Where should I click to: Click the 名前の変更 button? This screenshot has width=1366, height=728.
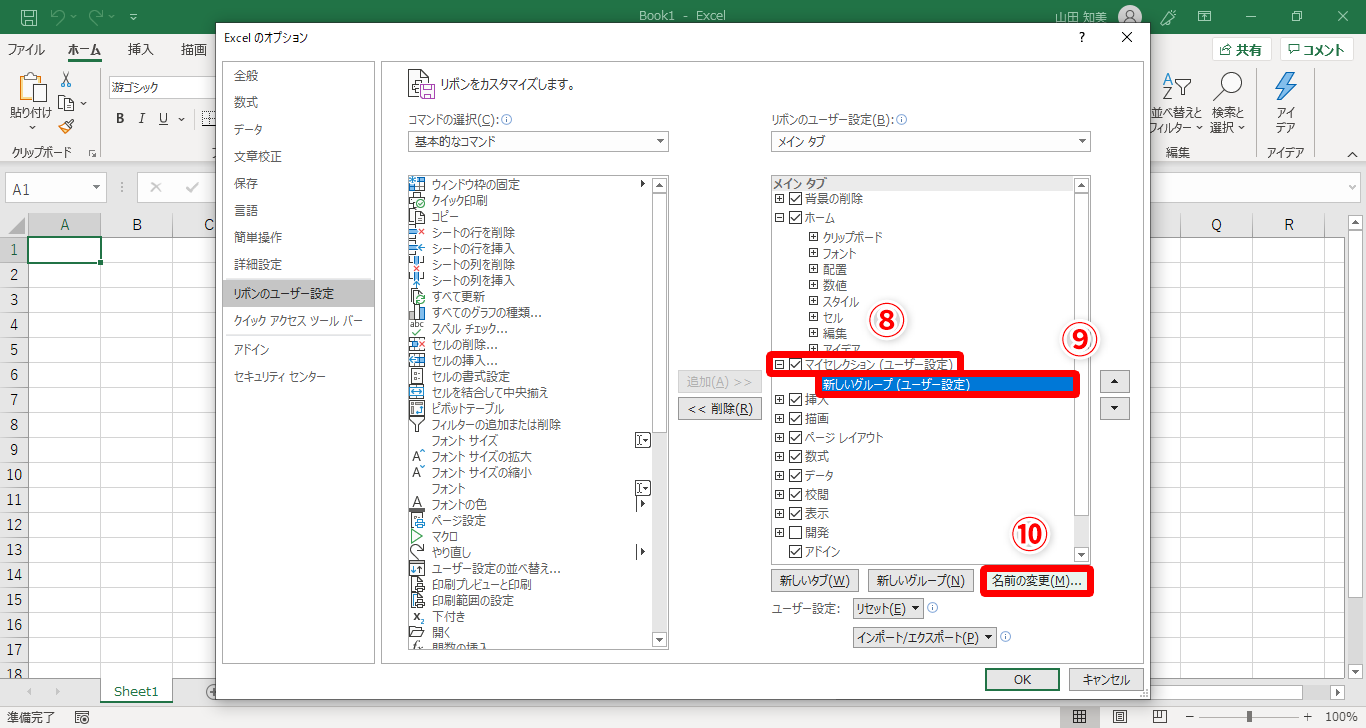(x=1037, y=581)
